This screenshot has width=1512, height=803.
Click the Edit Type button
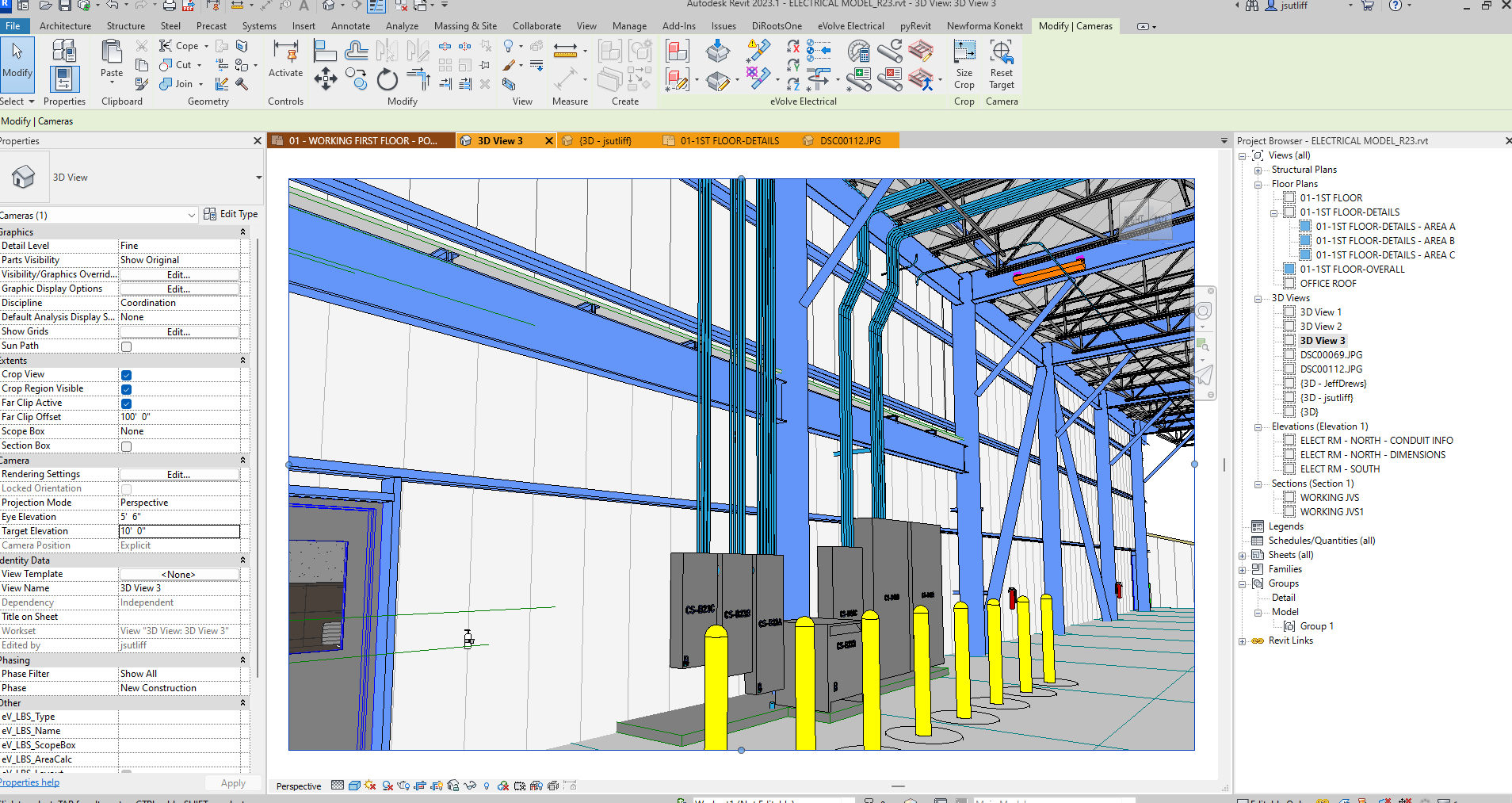(231, 214)
